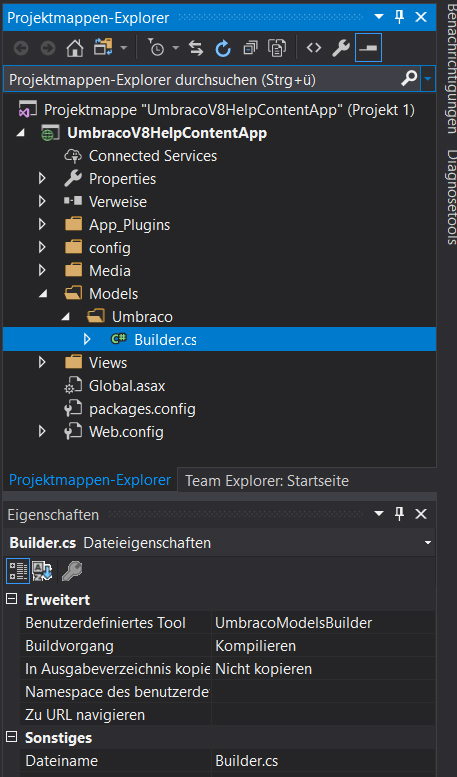
Task: Switch to Projektmappen-Explorer bottom tab
Action: click(90, 480)
